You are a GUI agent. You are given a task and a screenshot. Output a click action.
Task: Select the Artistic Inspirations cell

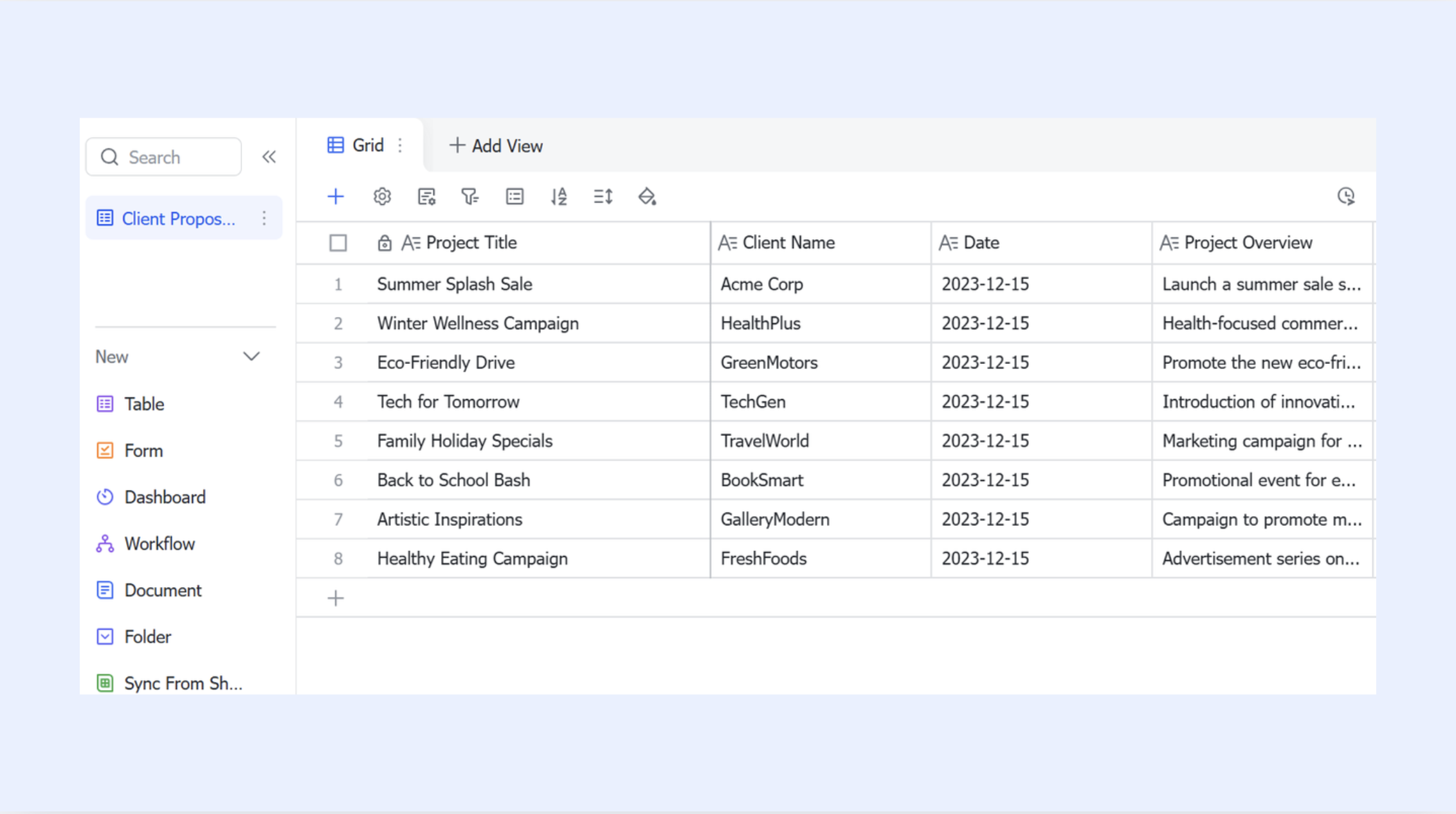click(539, 520)
